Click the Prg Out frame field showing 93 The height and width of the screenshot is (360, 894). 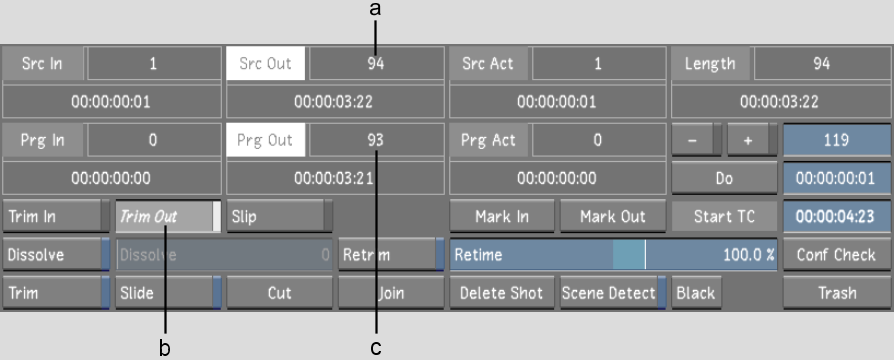point(376,140)
